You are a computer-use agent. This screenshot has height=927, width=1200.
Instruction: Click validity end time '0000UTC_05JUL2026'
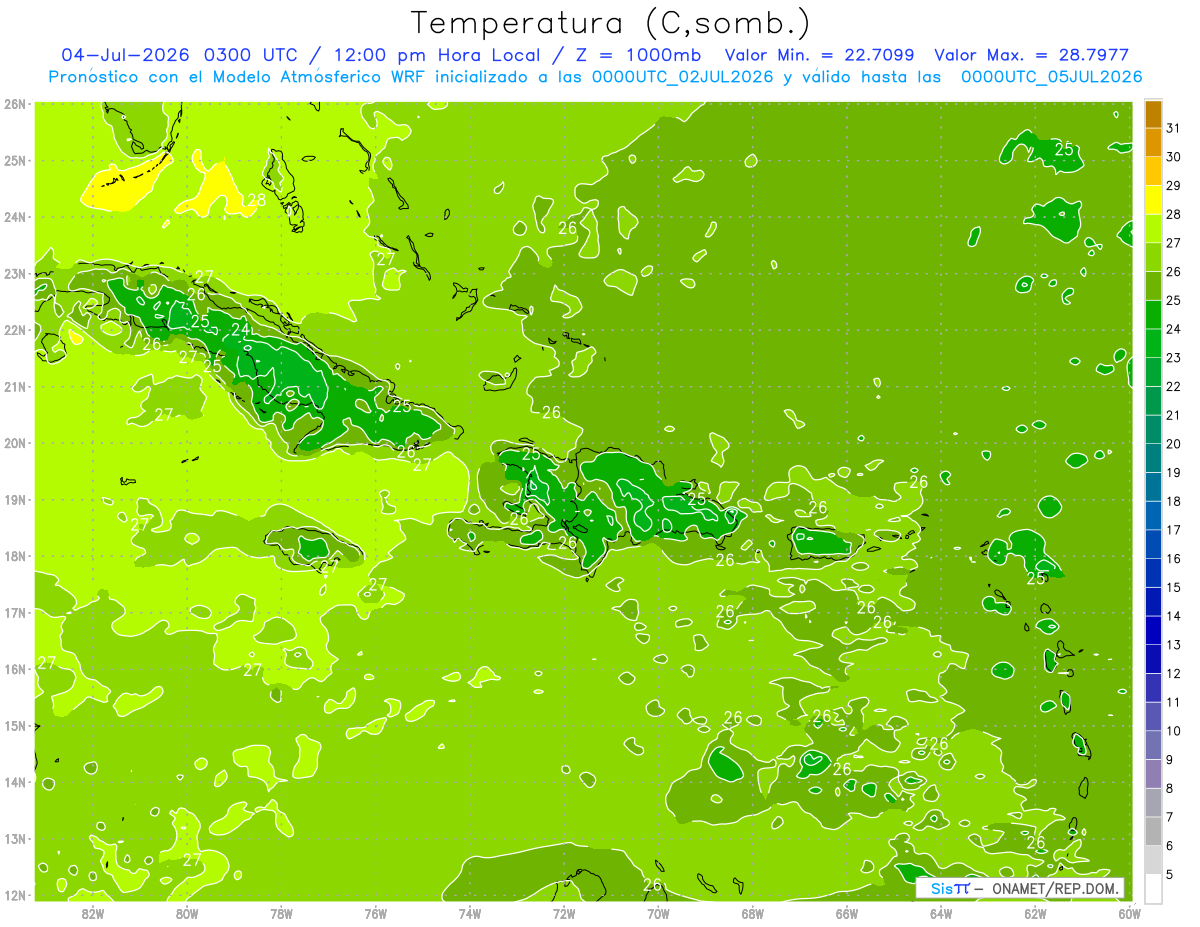[1051, 77]
